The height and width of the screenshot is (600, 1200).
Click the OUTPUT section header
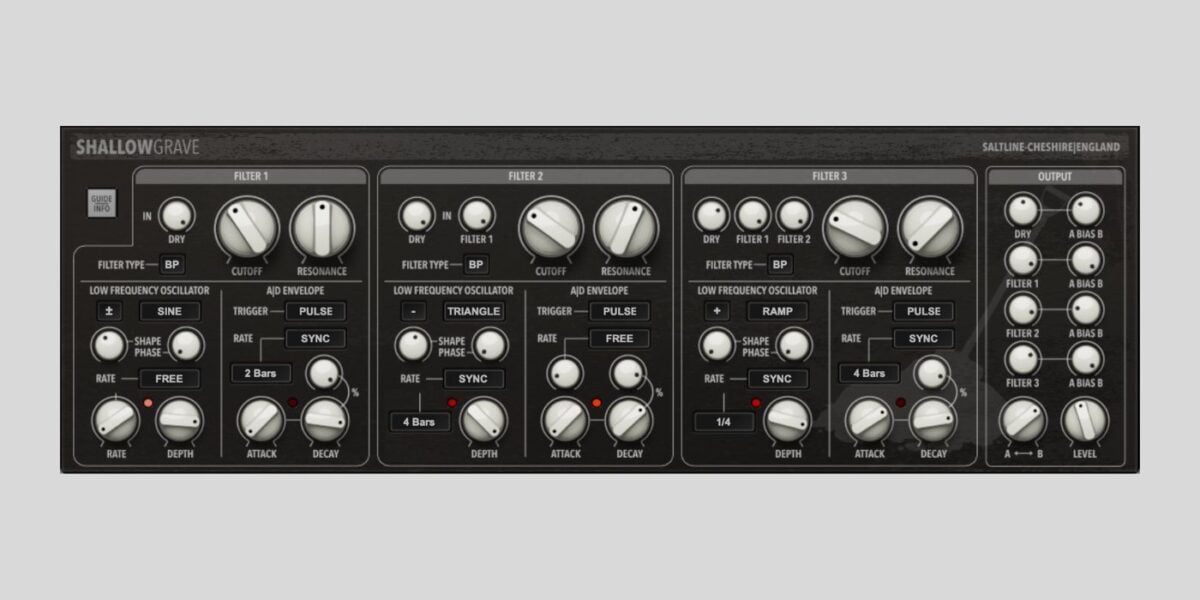click(x=1055, y=174)
